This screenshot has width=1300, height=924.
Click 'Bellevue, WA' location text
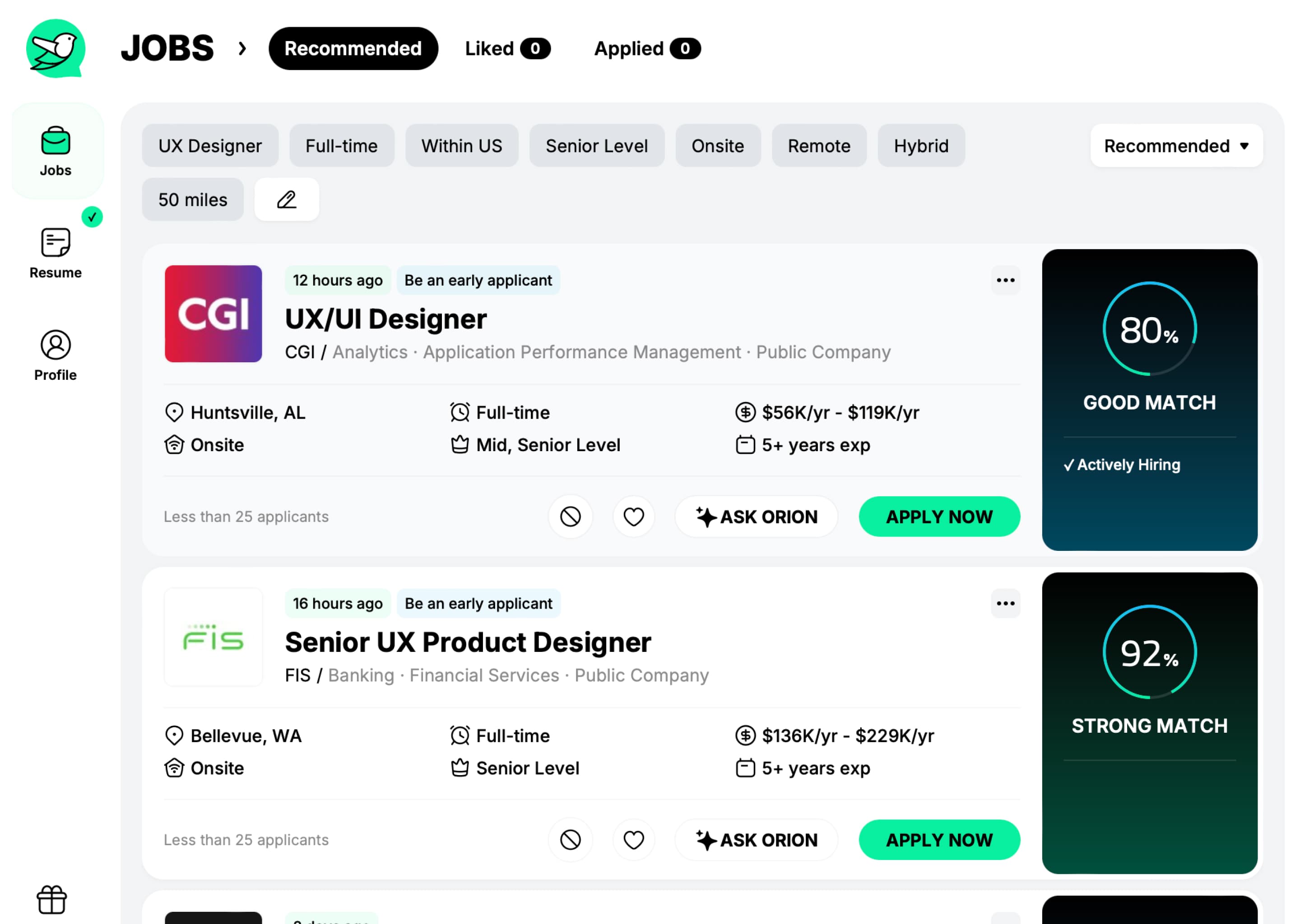(x=246, y=736)
